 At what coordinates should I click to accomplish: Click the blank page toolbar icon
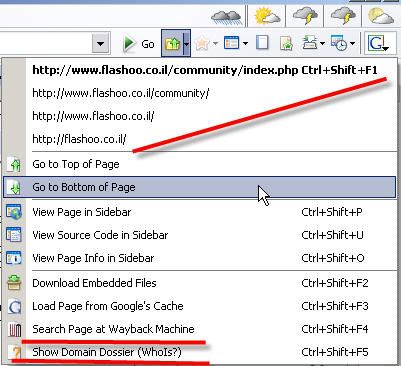point(262,43)
